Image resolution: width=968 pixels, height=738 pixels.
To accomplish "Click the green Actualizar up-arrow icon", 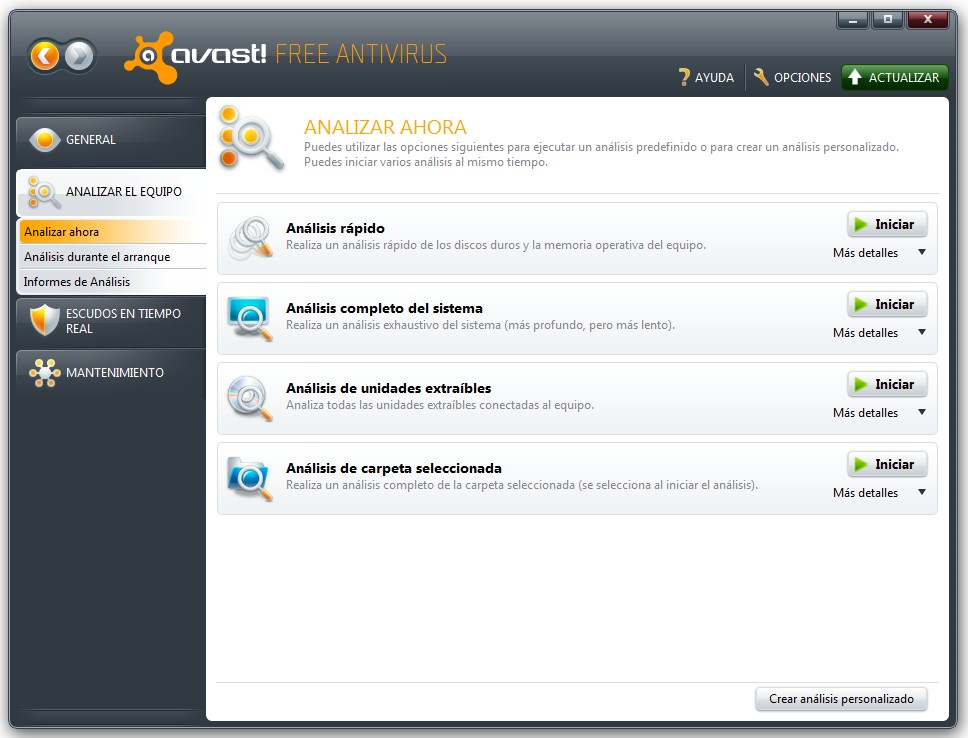I will tap(854, 77).
